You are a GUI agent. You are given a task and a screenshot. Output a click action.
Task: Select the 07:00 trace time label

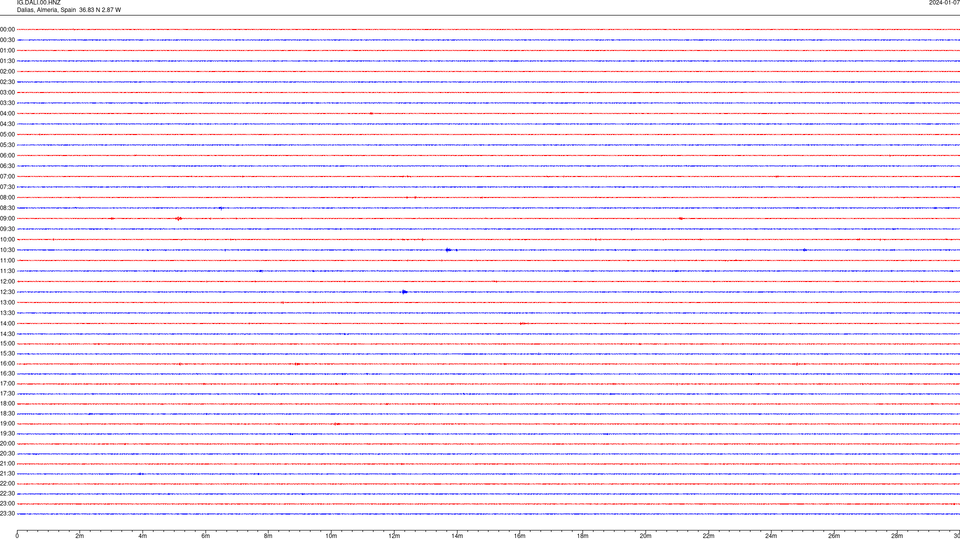(x=7, y=176)
